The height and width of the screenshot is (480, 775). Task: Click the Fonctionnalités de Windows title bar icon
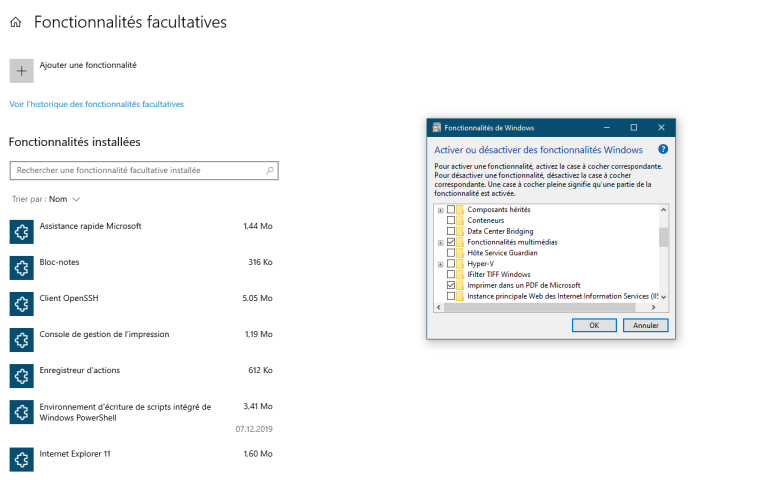(x=436, y=128)
